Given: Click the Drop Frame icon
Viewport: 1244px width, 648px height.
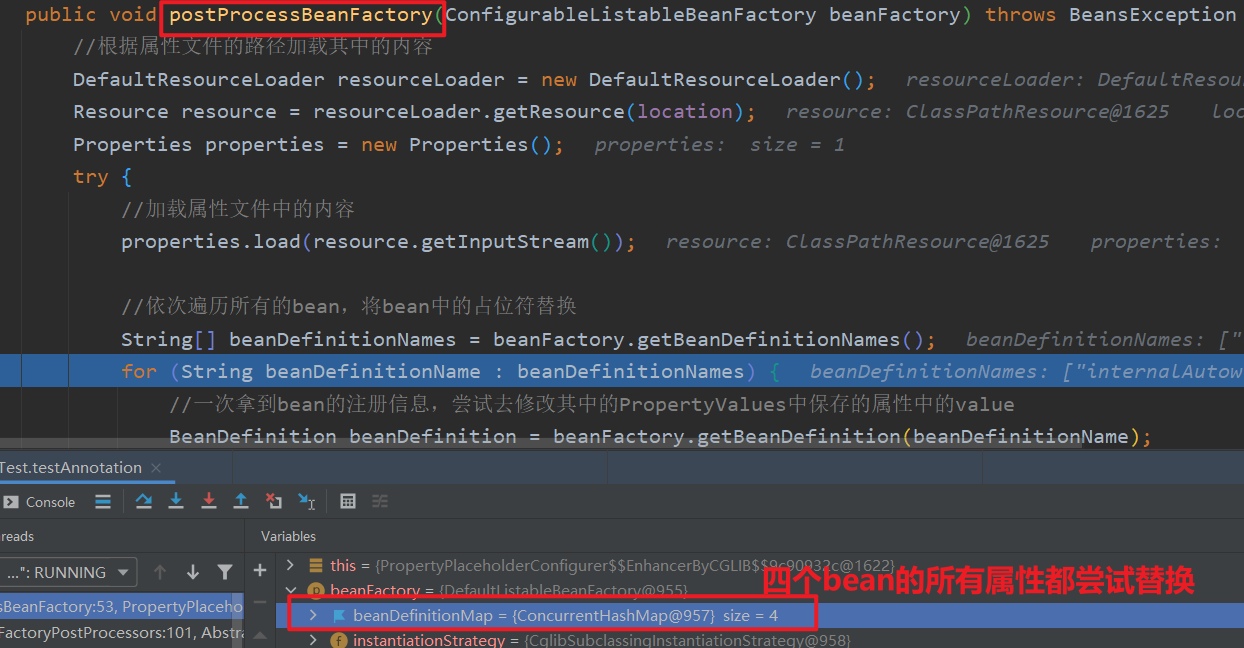Looking at the screenshot, I should pos(273,501).
